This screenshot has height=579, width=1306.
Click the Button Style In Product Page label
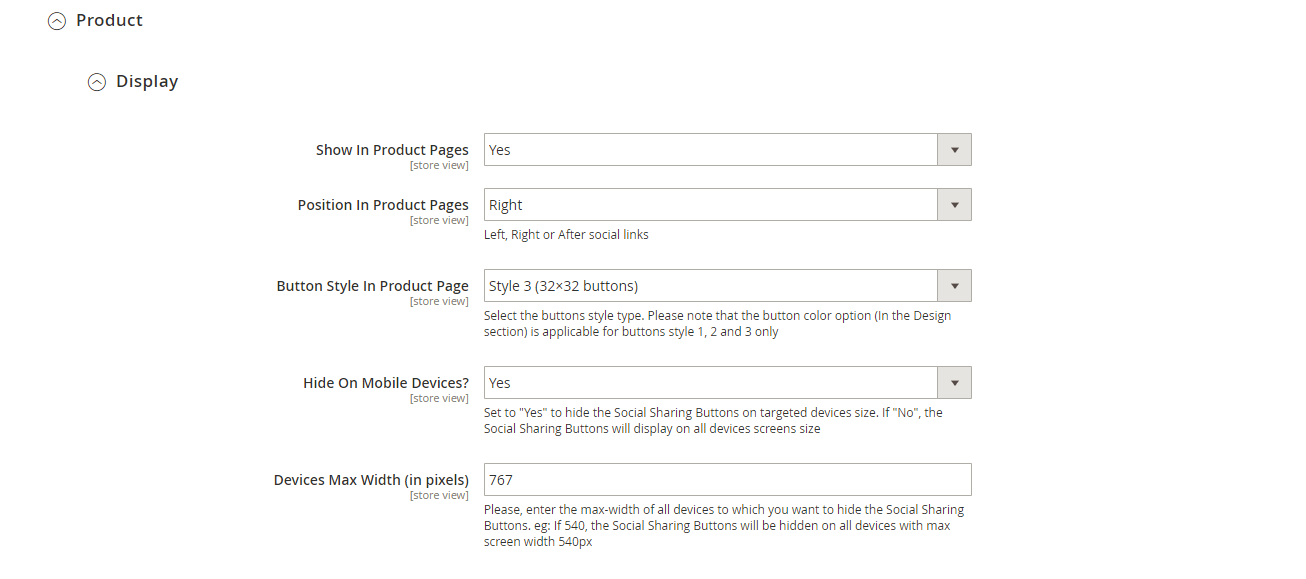tap(372, 286)
